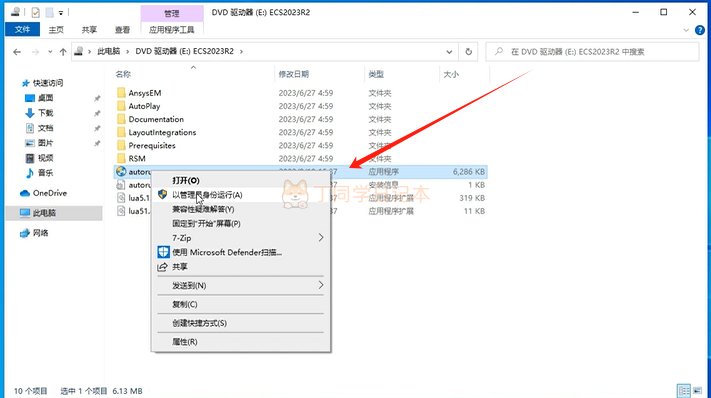Choose 打开(O) in the context menu

(x=241, y=180)
